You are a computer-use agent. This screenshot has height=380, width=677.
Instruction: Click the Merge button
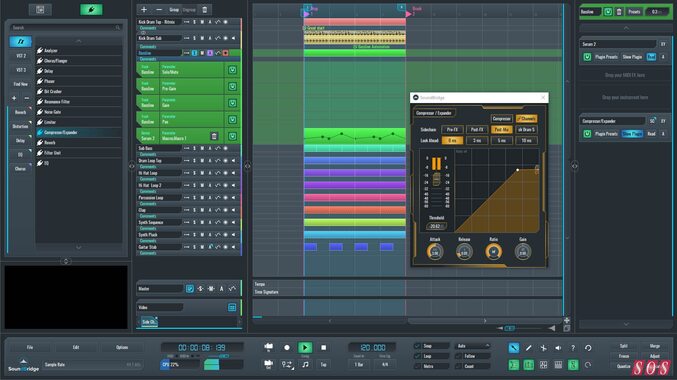click(655, 346)
